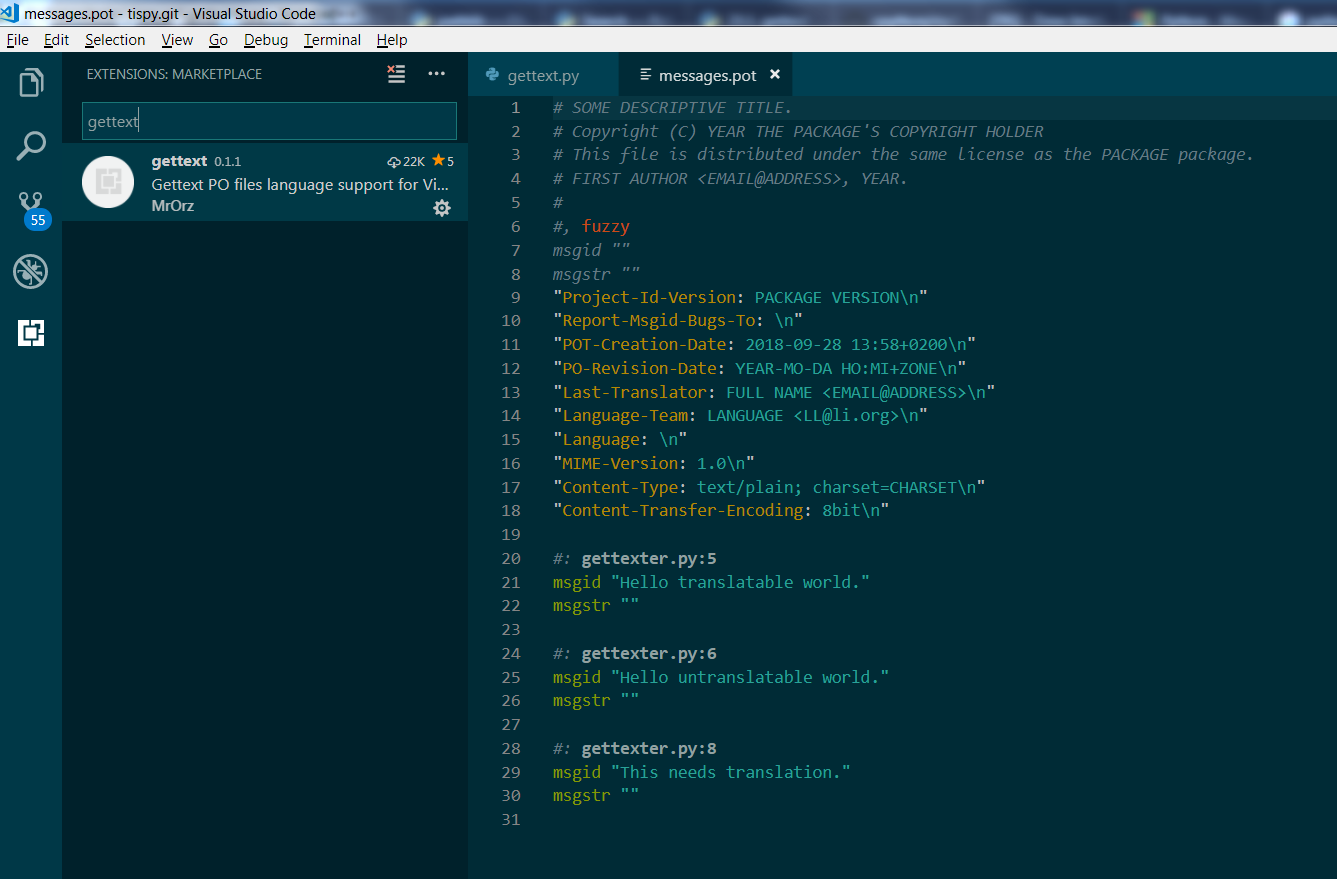The height and width of the screenshot is (879, 1337).
Task: Open the Terminal menu
Action: [333, 40]
